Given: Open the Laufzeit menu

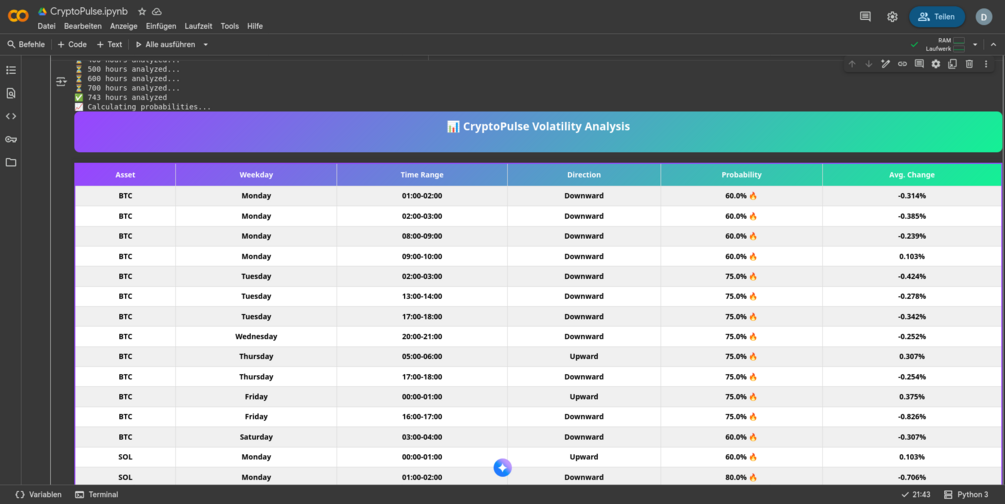Looking at the screenshot, I should click(x=198, y=26).
